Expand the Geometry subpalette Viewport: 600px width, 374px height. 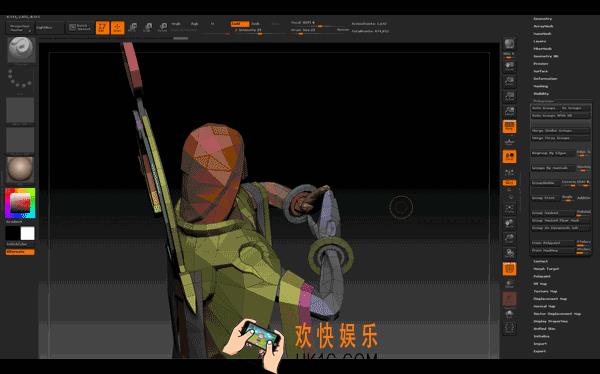click(x=543, y=19)
